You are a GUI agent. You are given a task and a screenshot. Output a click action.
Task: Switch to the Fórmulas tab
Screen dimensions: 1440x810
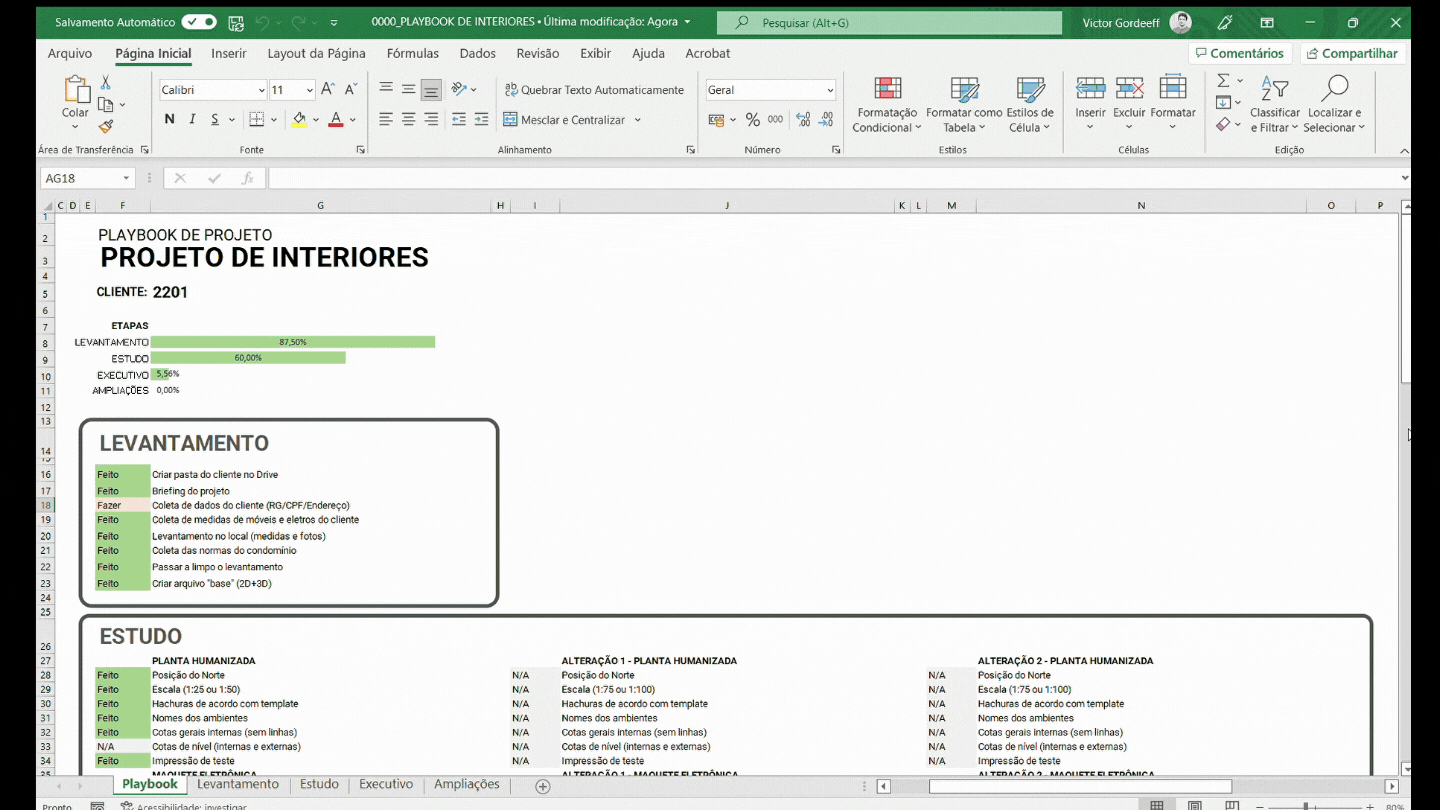(x=413, y=54)
